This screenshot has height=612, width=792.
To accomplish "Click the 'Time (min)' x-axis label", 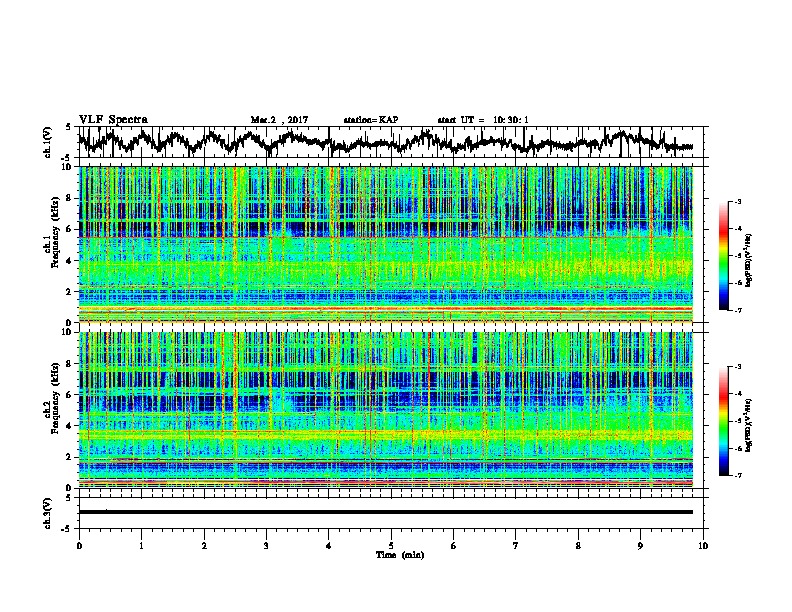I will 400,555.
